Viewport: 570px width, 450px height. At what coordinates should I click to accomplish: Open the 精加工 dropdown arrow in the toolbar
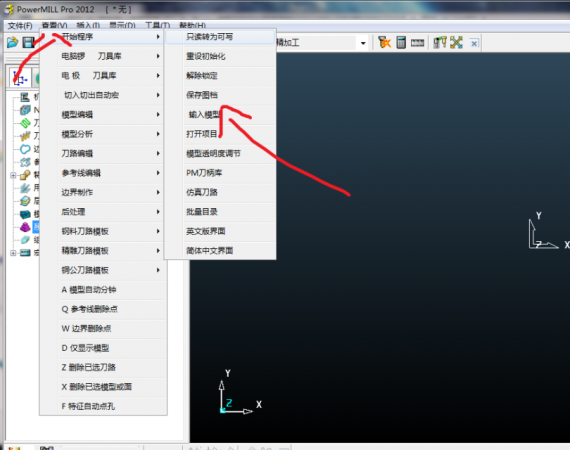pos(363,43)
